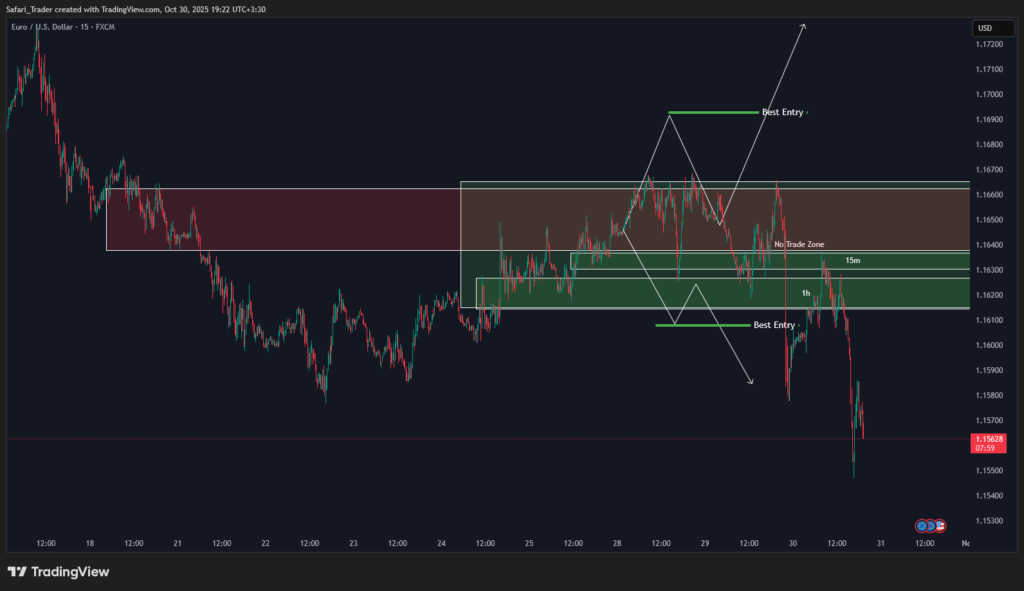Image resolution: width=1024 pixels, height=591 pixels.
Task: Click the No Trade Zone label
Action: (800, 244)
